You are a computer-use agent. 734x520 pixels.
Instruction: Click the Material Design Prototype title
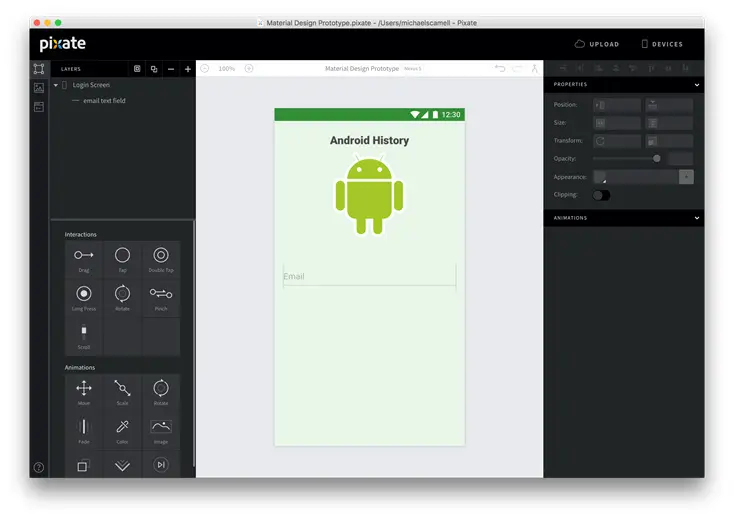362,69
